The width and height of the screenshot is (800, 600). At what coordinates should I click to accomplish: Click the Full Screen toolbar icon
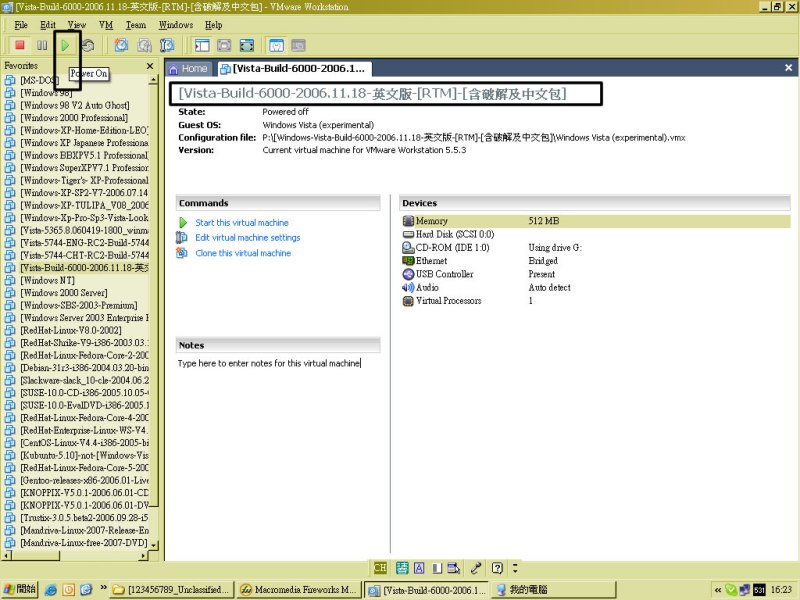click(x=247, y=45)
